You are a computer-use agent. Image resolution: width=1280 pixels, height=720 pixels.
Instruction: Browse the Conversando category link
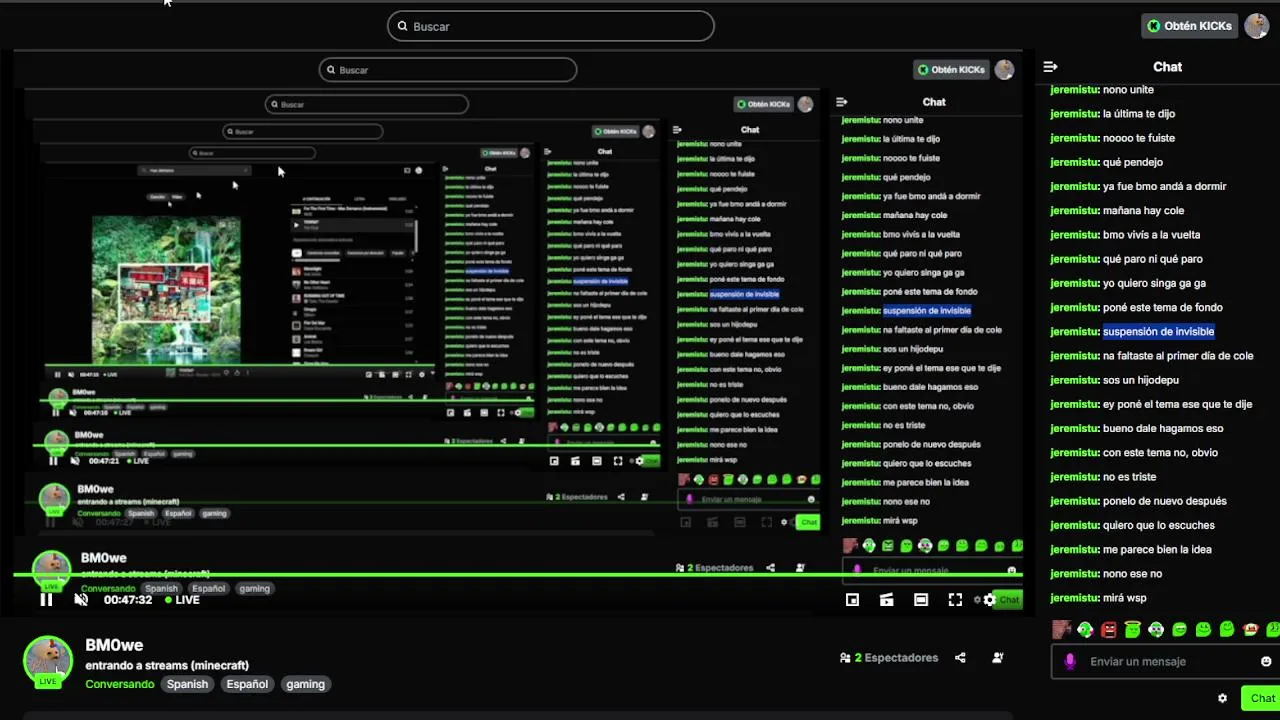119,684
